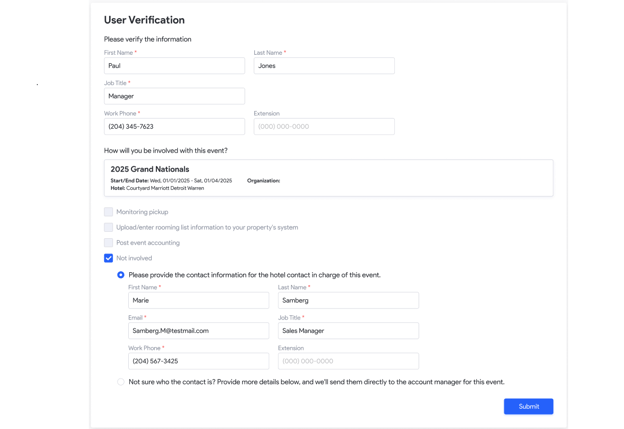
Task: Focus the Extension field beside the top Work Phone
Action: (324, 127)
